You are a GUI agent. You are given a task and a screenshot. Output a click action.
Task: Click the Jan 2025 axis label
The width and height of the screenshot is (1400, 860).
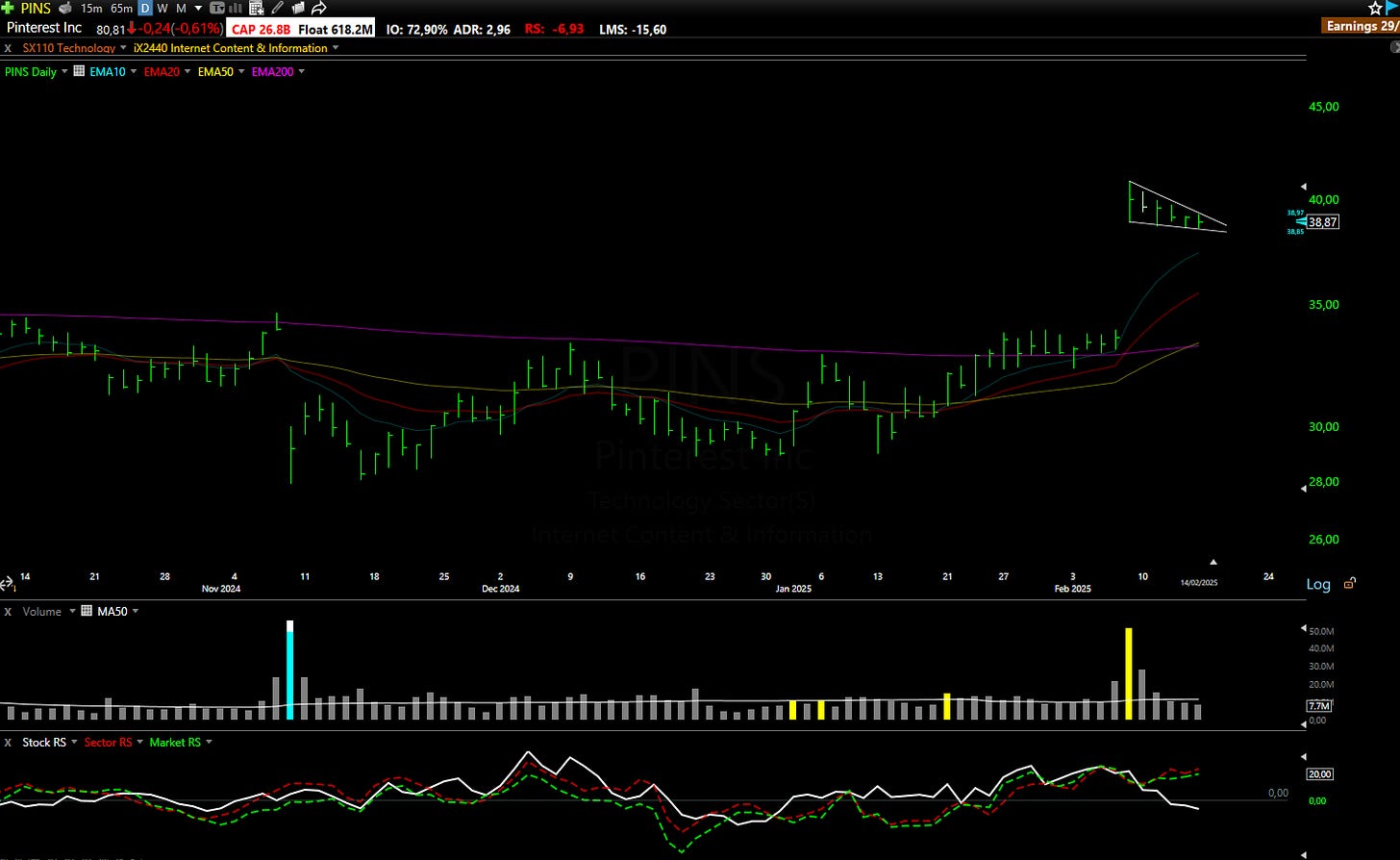point(793,589)
